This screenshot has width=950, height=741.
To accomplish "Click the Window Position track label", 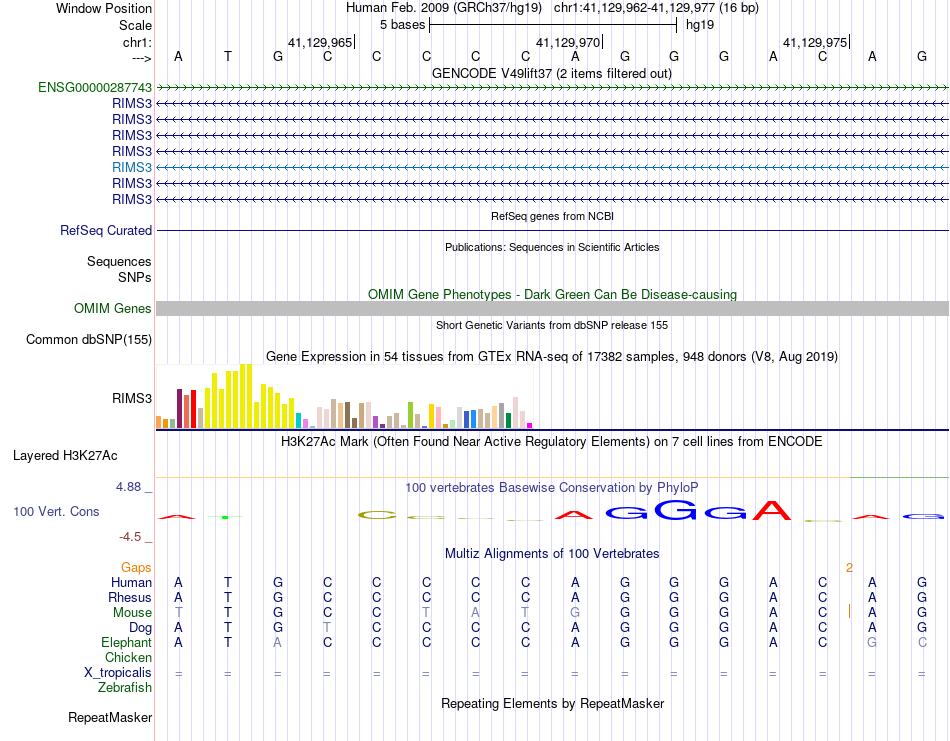I will 104,8.
